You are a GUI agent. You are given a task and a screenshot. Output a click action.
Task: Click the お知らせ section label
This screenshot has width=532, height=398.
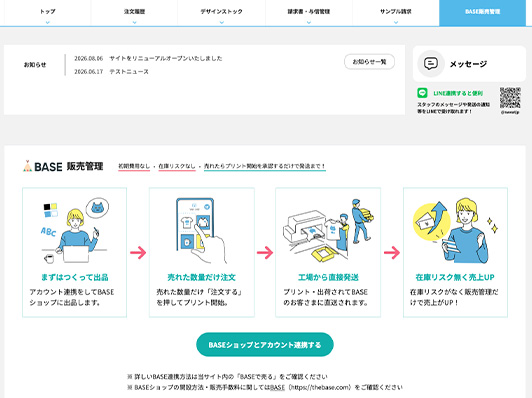[35, 64]
